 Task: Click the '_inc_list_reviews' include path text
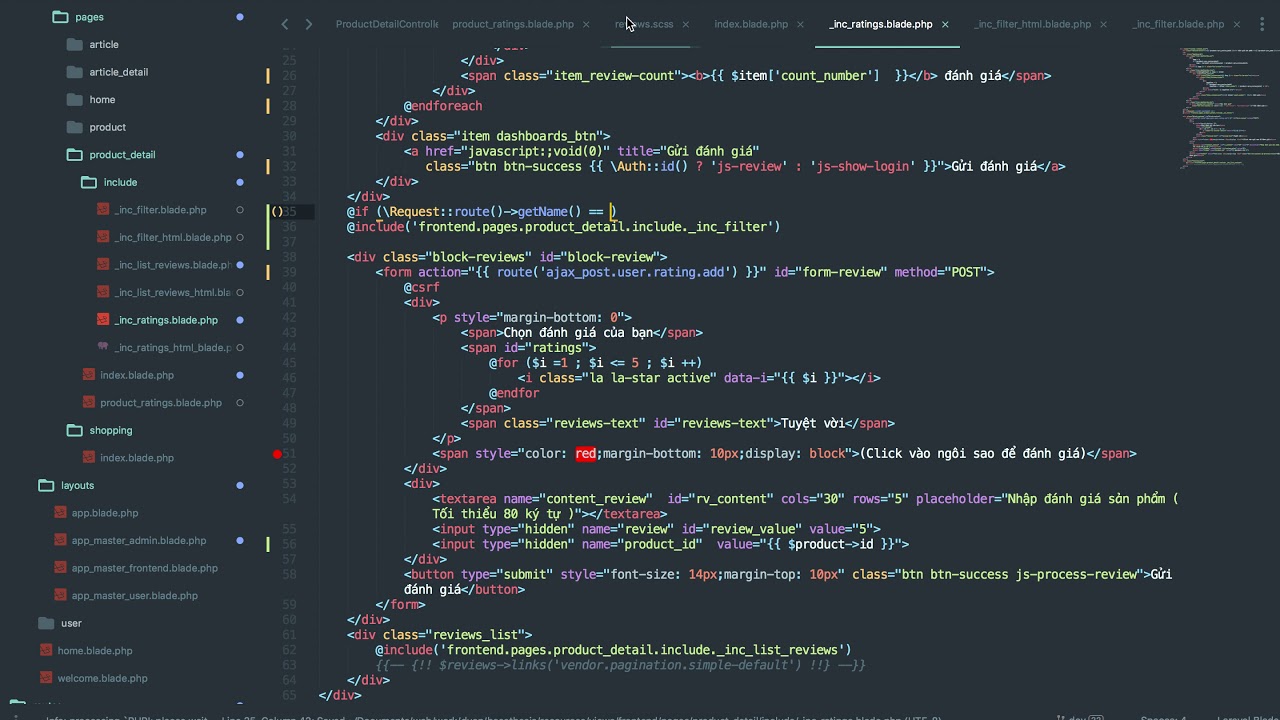[x=774, y=650]
